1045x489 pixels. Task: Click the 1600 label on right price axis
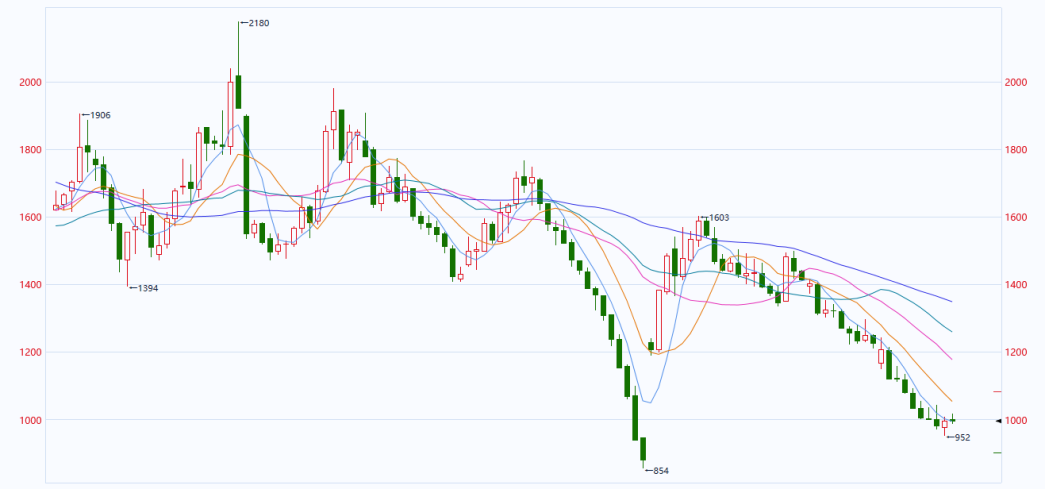tap(1015, 217)
